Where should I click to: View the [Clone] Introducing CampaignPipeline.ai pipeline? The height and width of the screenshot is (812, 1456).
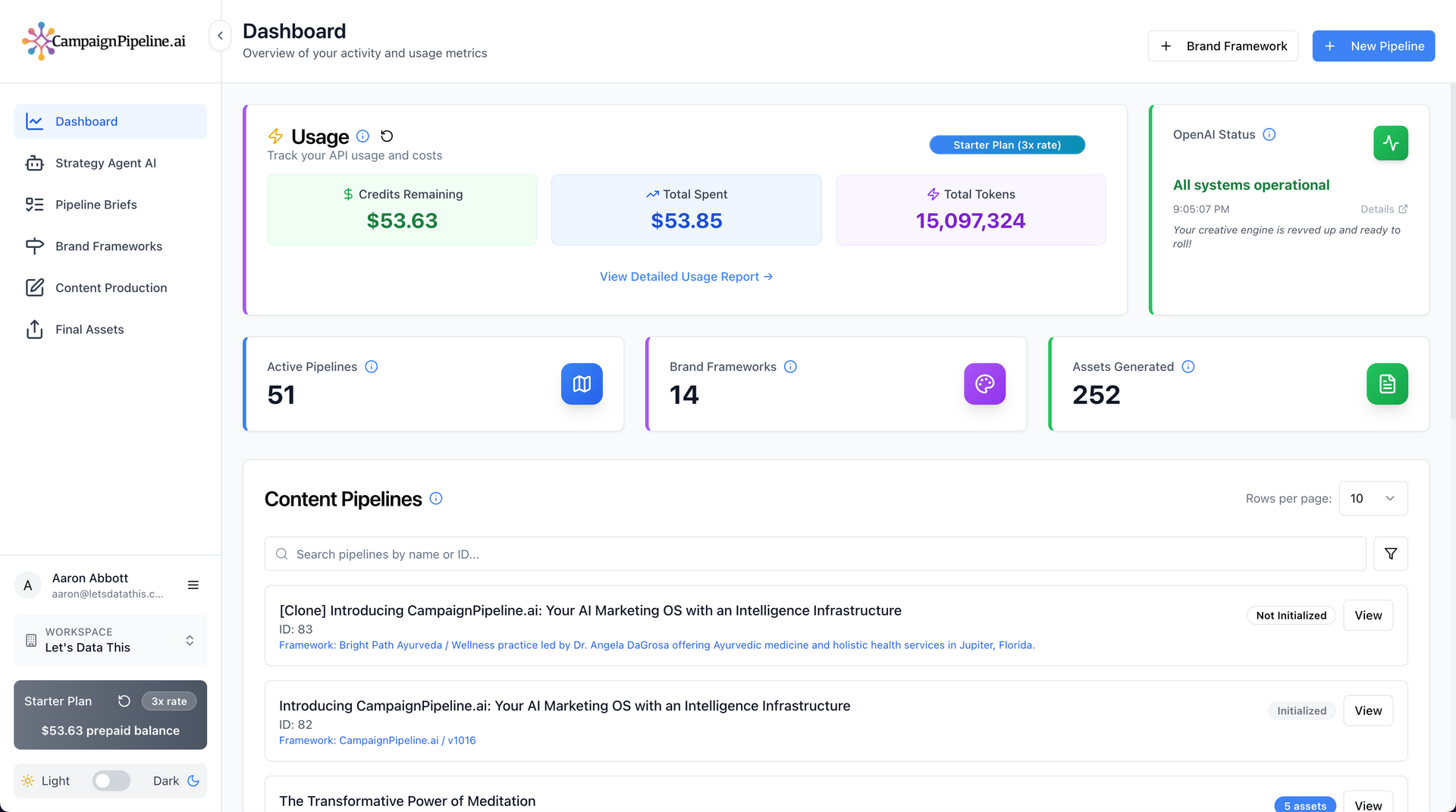click(1368, 616)
